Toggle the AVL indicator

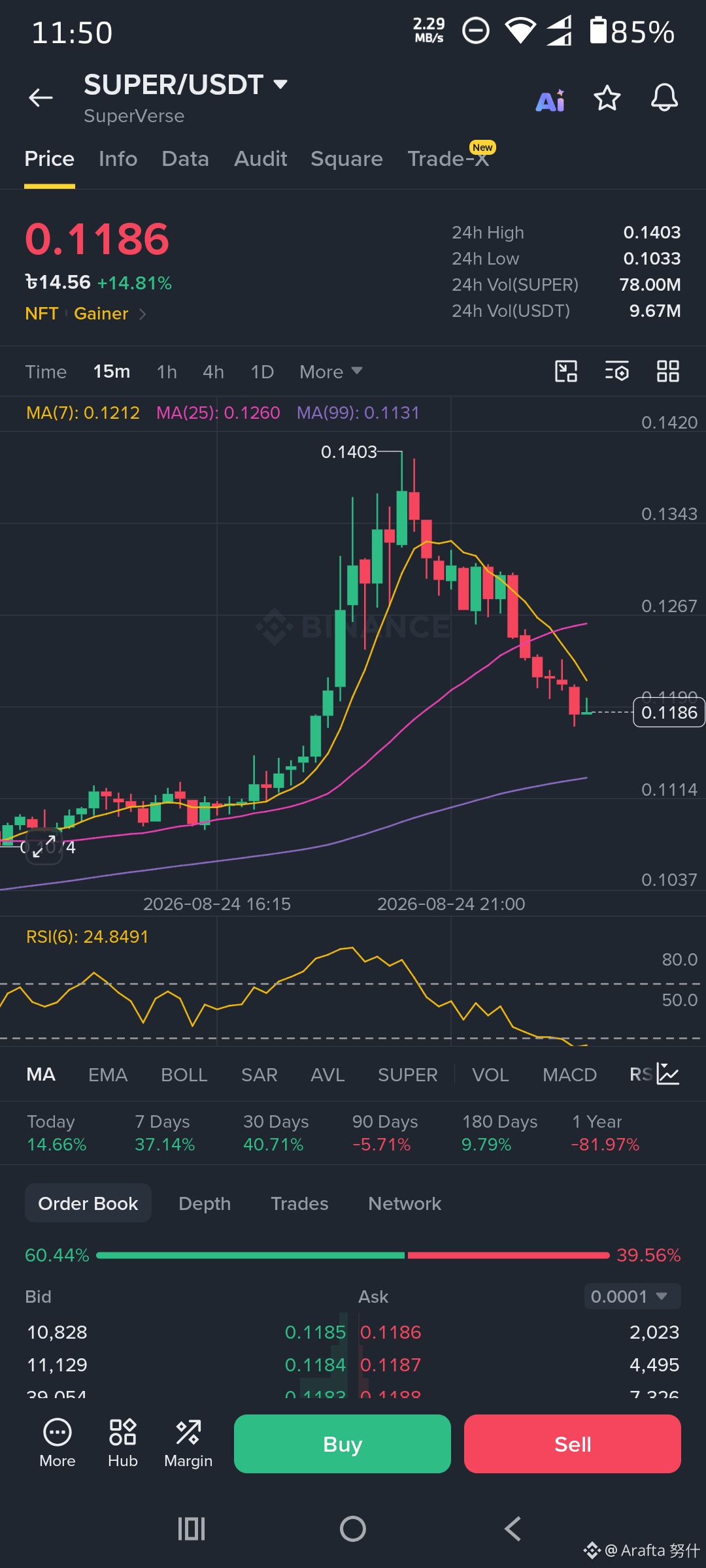click(x=328, y=1075)
